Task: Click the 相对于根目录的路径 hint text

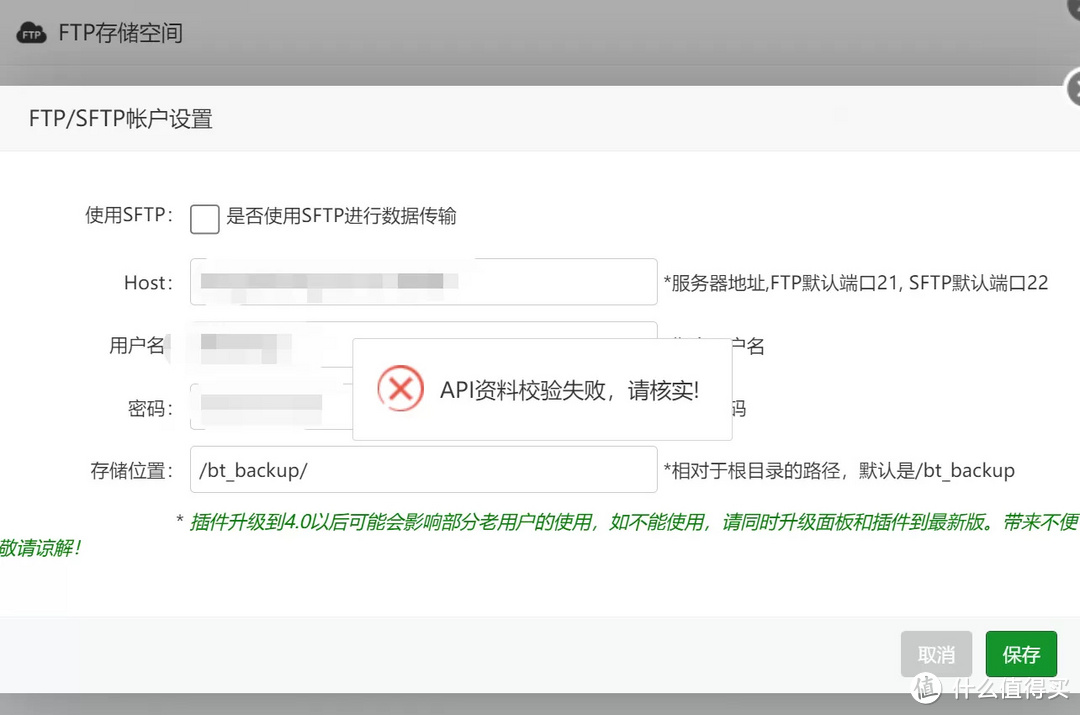Action: point(839,471)
